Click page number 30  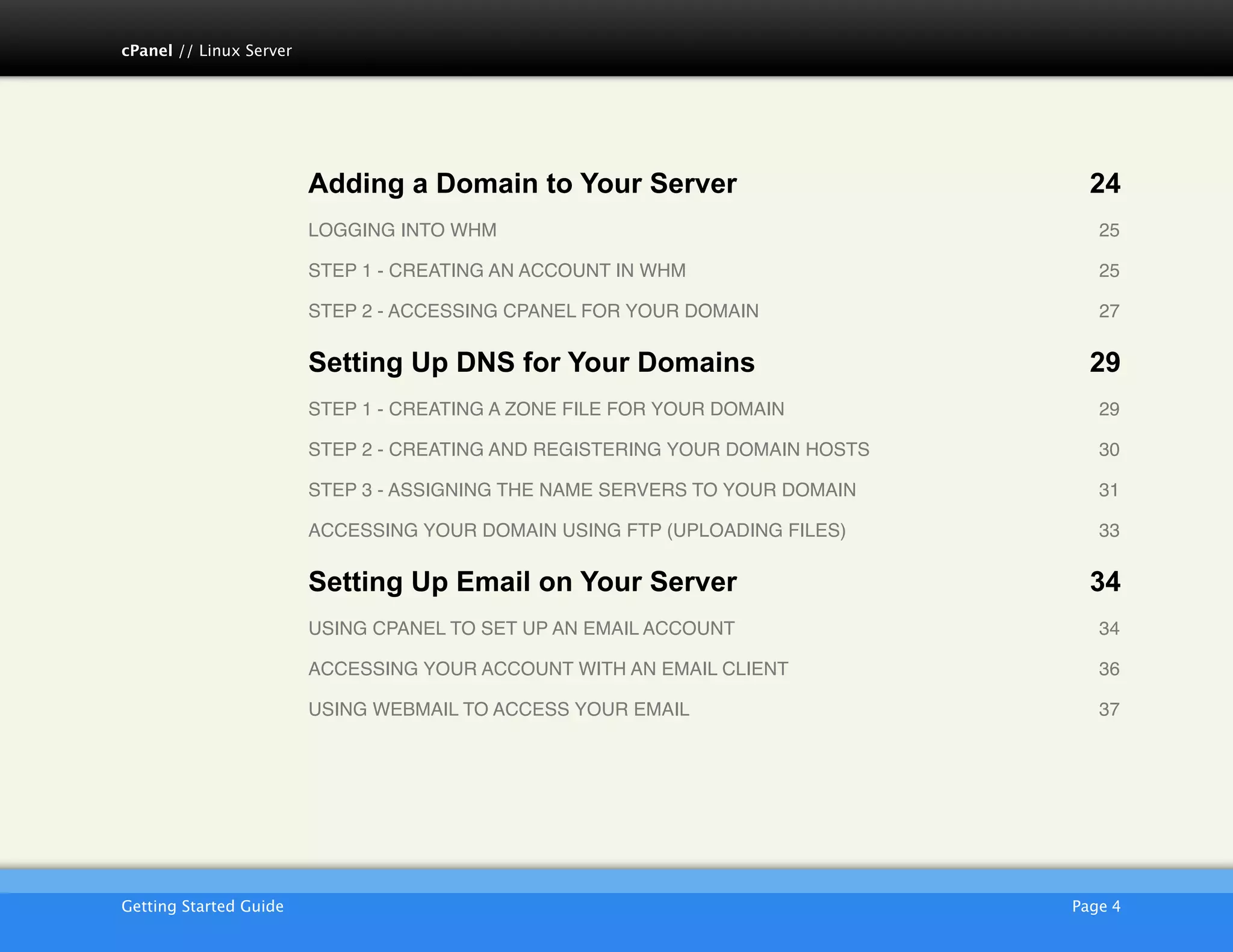pyautogui.click(x=1109, y=450)
